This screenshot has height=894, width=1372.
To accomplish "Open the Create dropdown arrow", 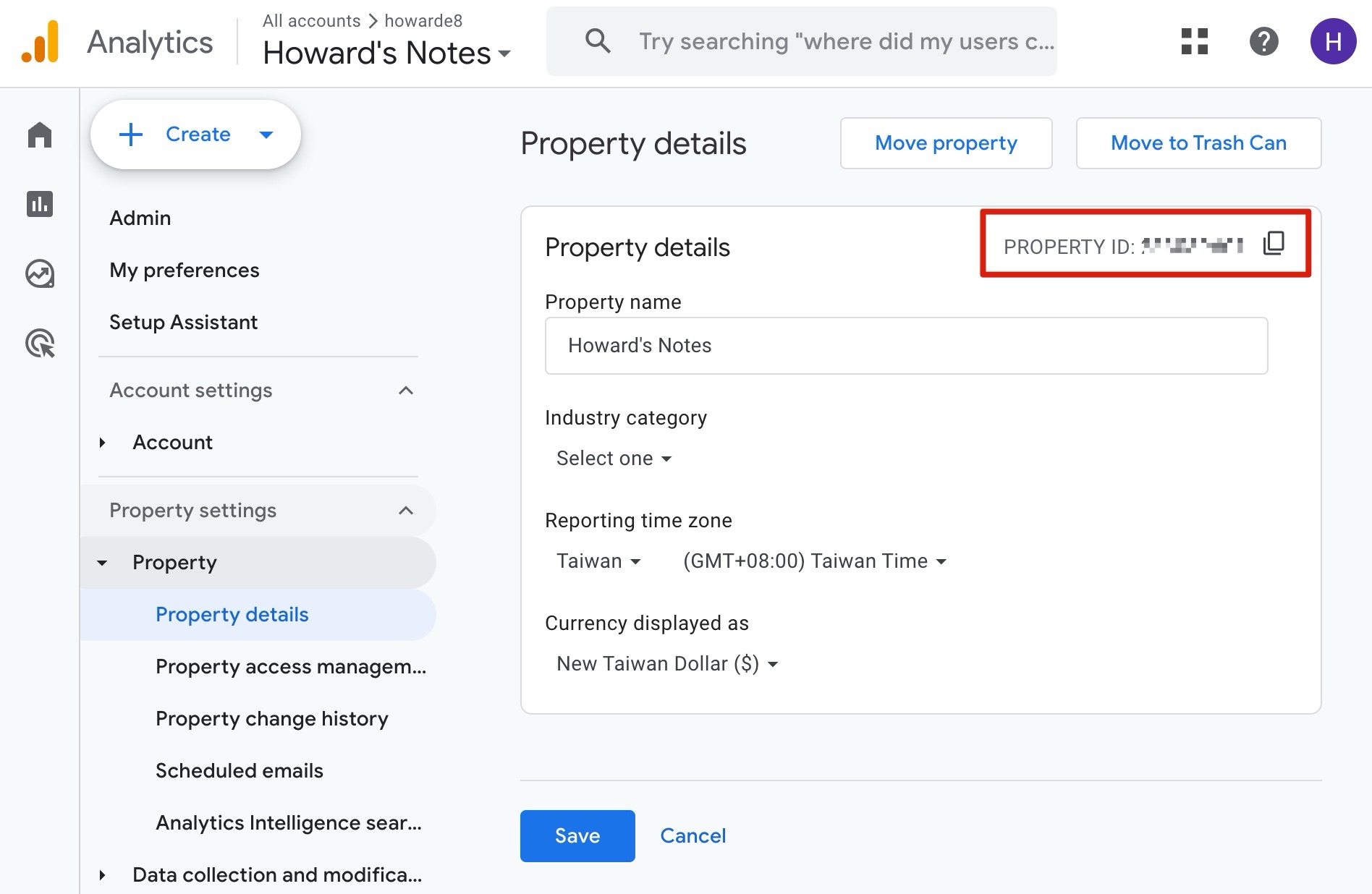I will click(266, 135).
